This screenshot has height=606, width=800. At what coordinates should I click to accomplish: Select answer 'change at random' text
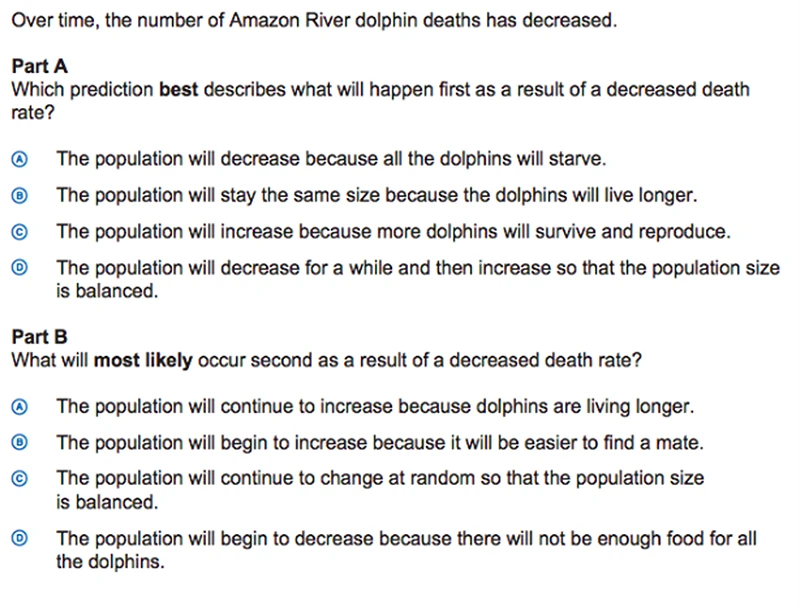tap(380, 490)
